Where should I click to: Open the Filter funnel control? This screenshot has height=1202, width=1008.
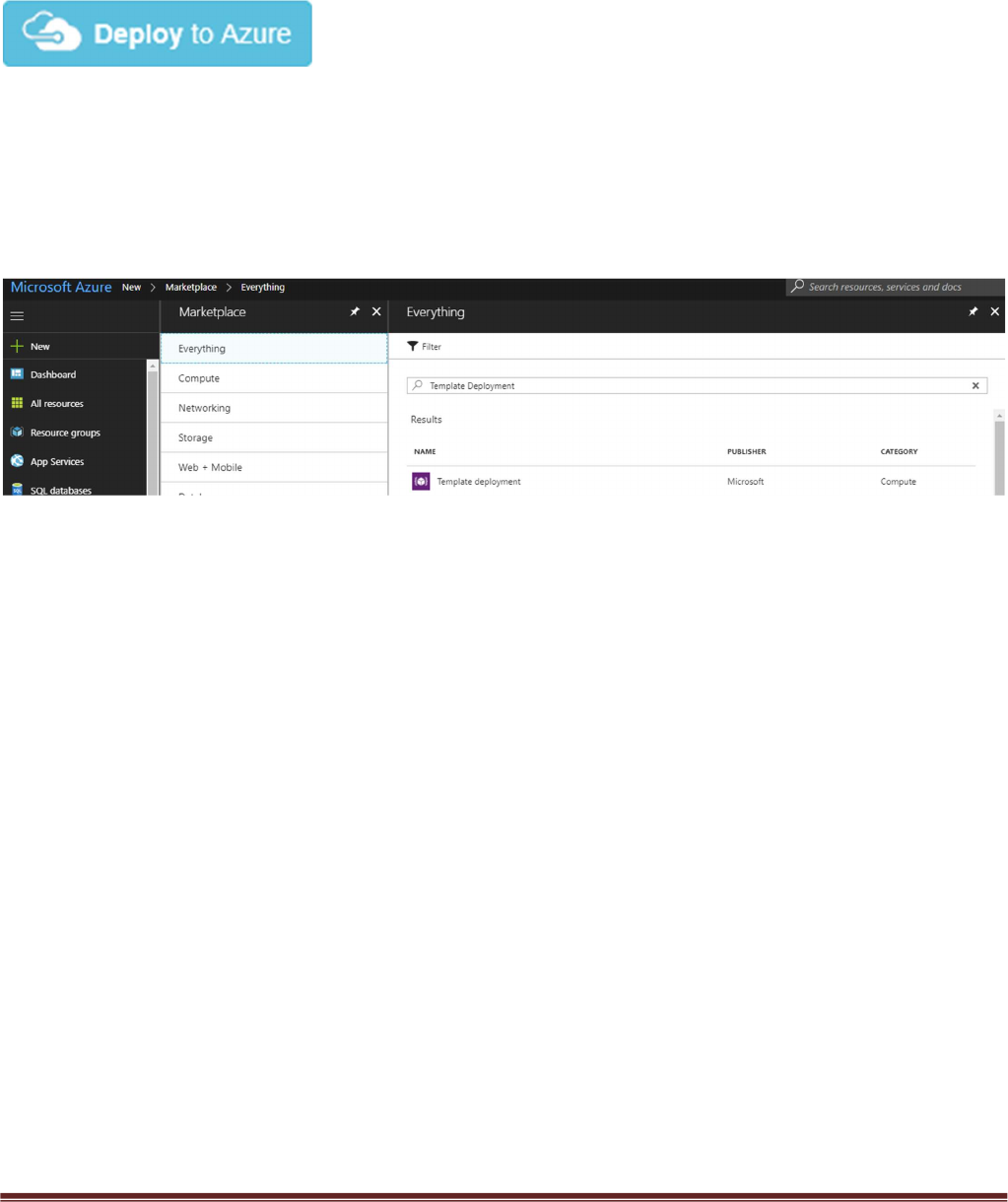[424, 347]
